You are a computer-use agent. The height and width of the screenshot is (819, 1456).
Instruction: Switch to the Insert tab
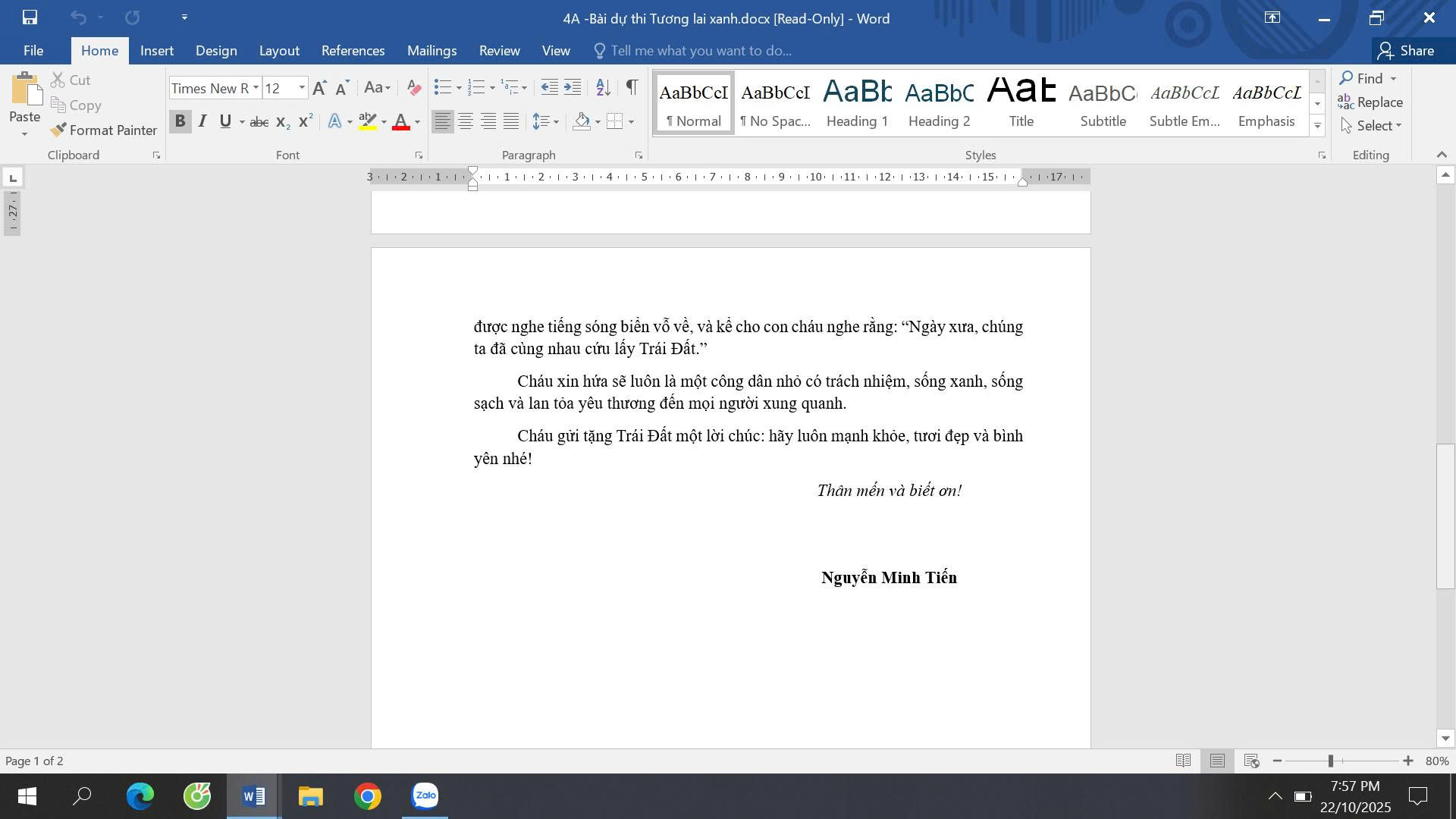157,51
